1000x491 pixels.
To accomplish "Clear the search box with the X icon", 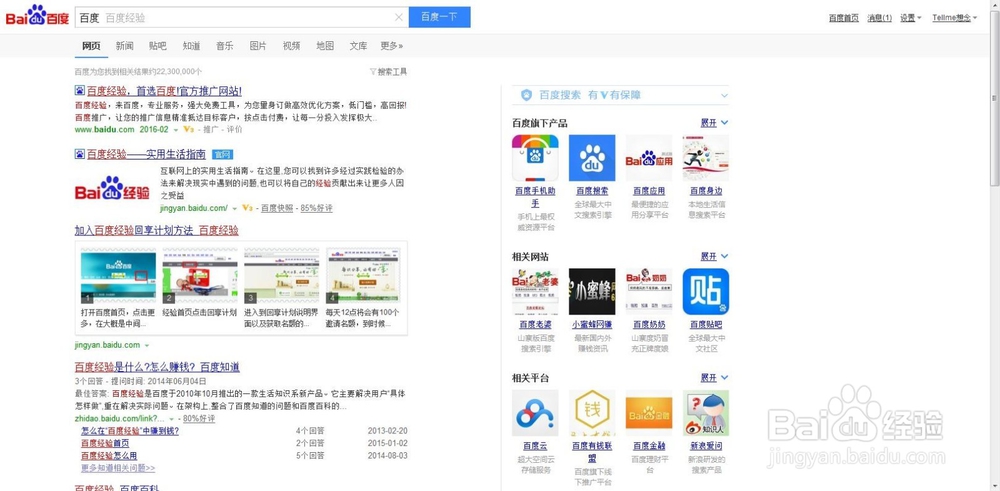I will coord(399,17).
